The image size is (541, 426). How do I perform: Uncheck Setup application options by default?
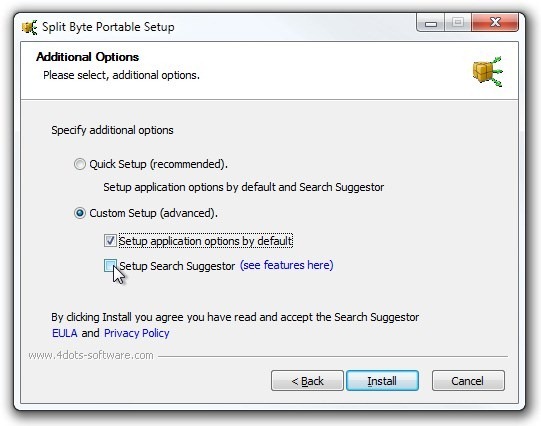(x=110, y=240)
